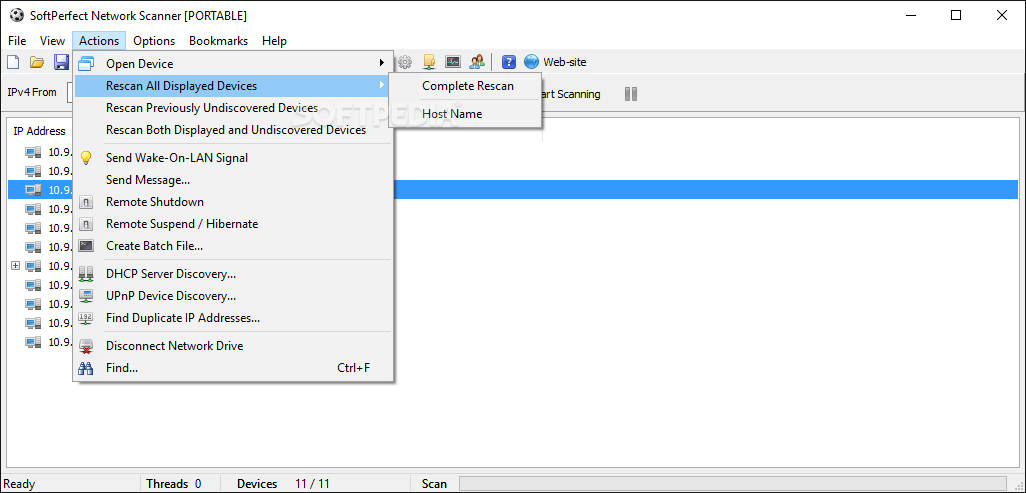Viewport: 1026px width, 493px height.
Task: Select the blue highlighted device row
Action: click(513, 190)
